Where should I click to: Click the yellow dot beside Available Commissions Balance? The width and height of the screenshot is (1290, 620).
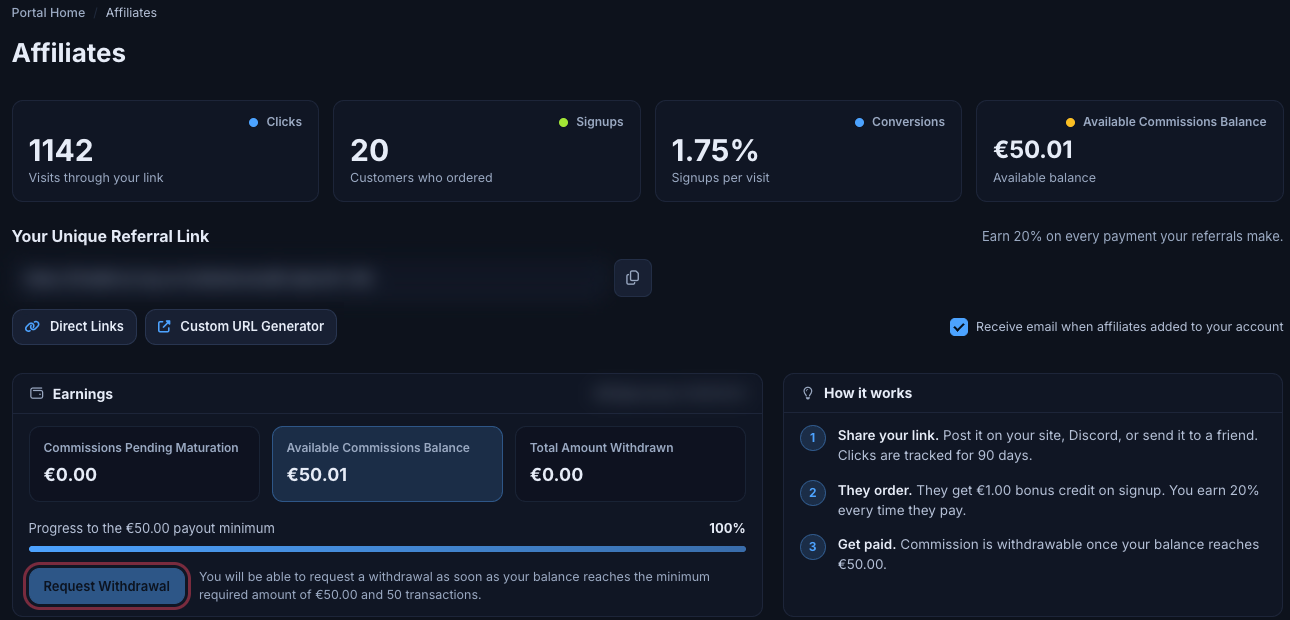tap(1071, 122)
